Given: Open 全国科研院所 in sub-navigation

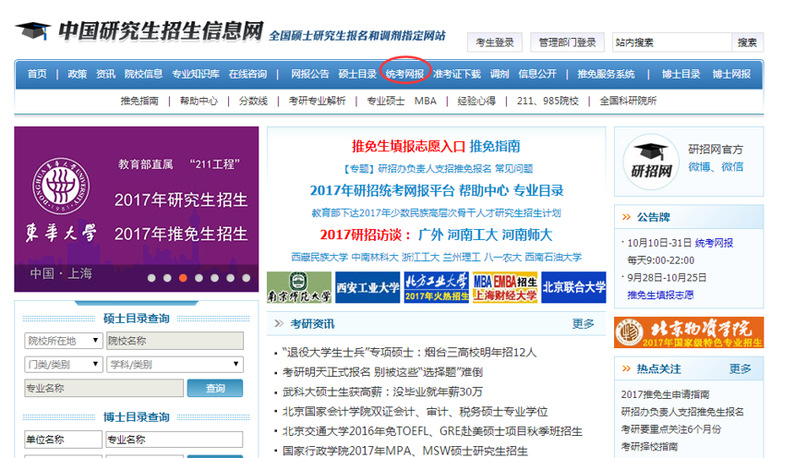Looking at the screenshot, I should point(628,101).
